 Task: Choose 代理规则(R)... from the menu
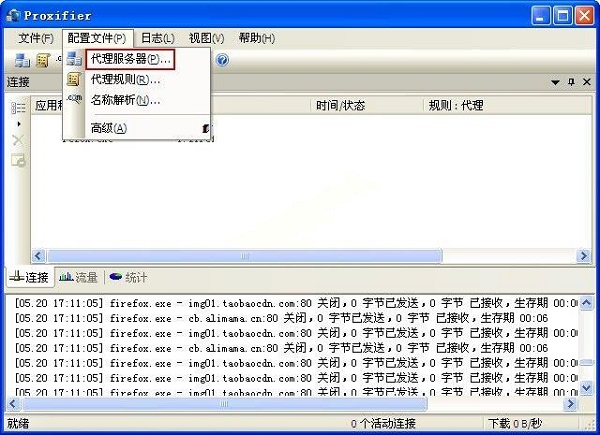[125, 79]
